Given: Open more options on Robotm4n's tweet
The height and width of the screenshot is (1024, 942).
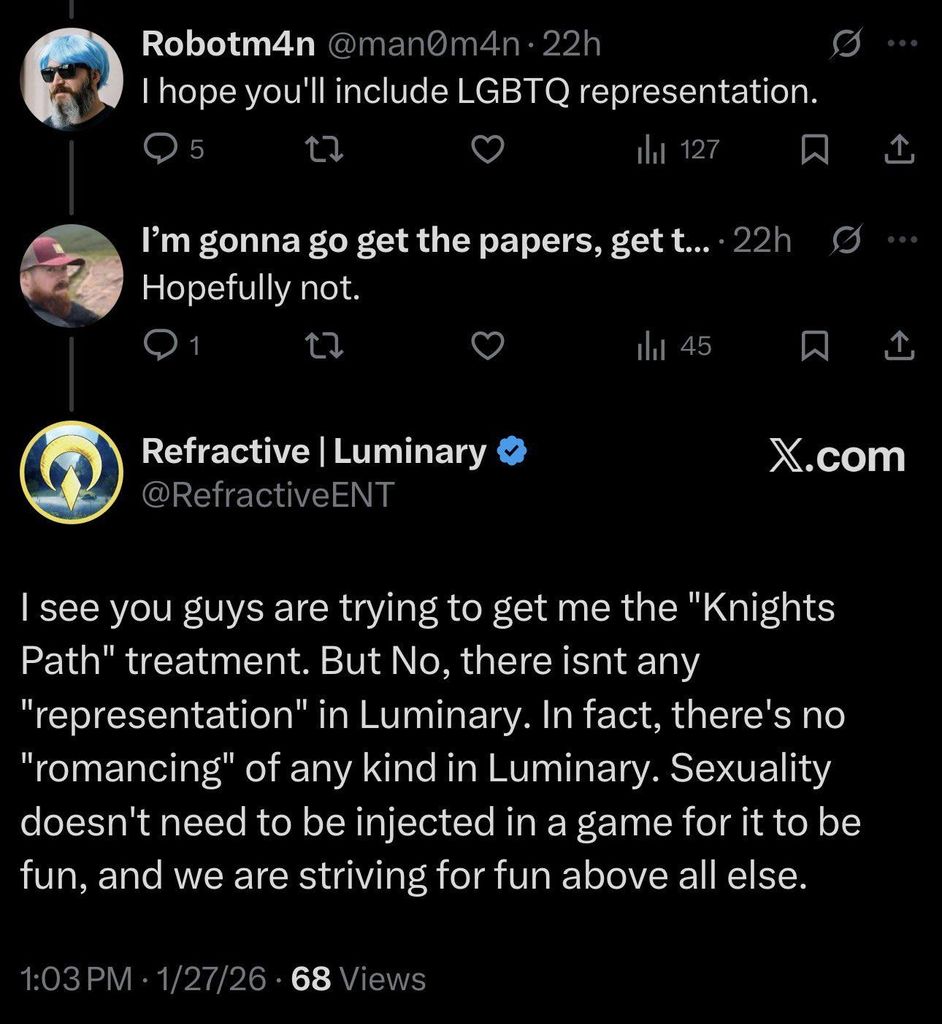Looking at the screenshot, I should tap(900, 43).
